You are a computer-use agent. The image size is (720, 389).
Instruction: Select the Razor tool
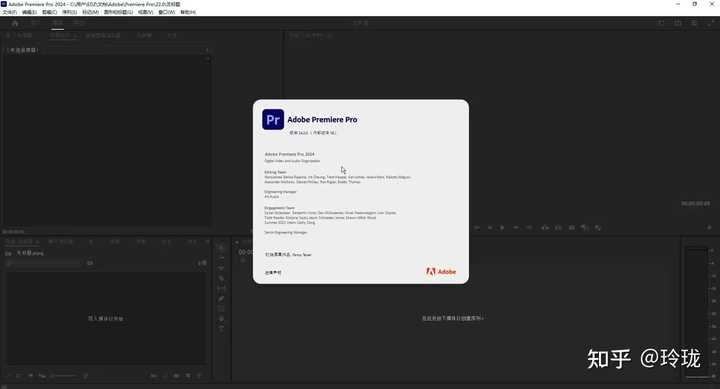(x=221, y=278)
